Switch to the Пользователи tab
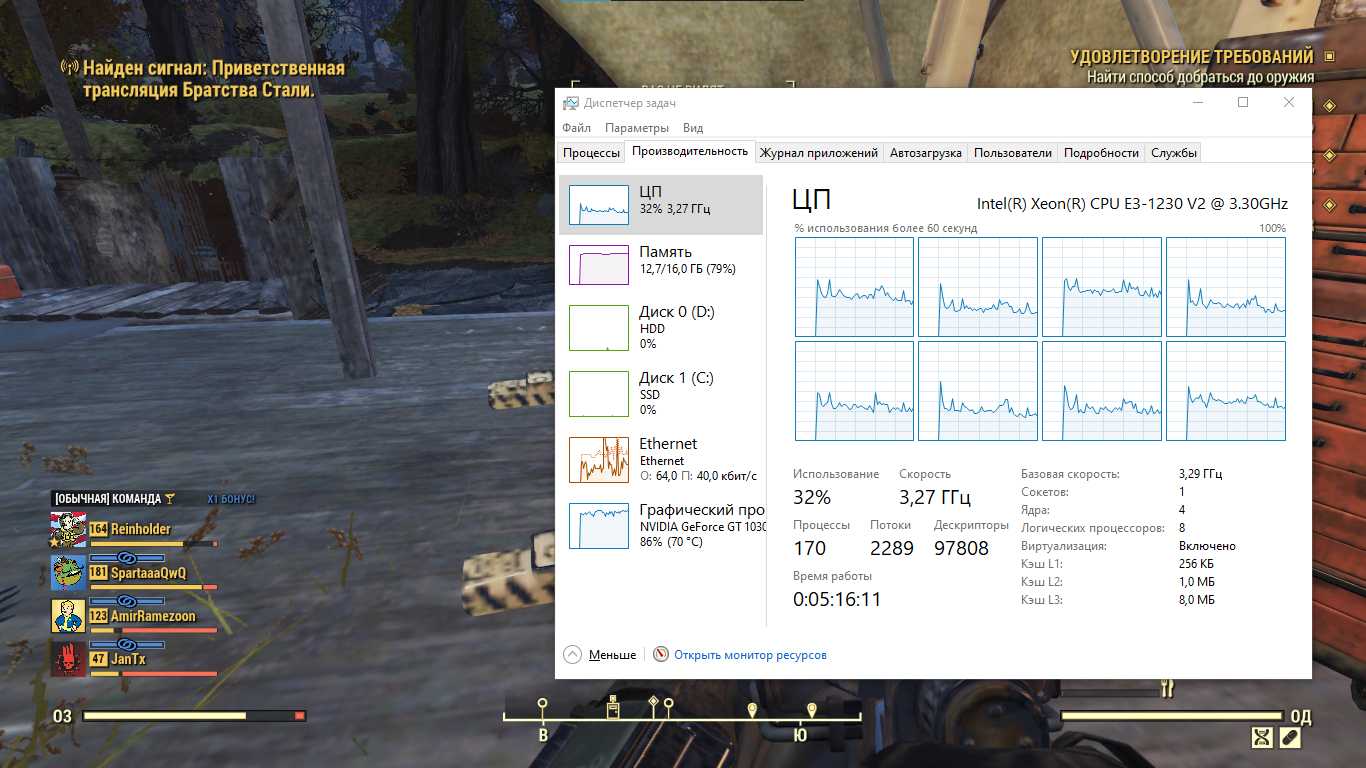1366x768 pixels. 1013,153
